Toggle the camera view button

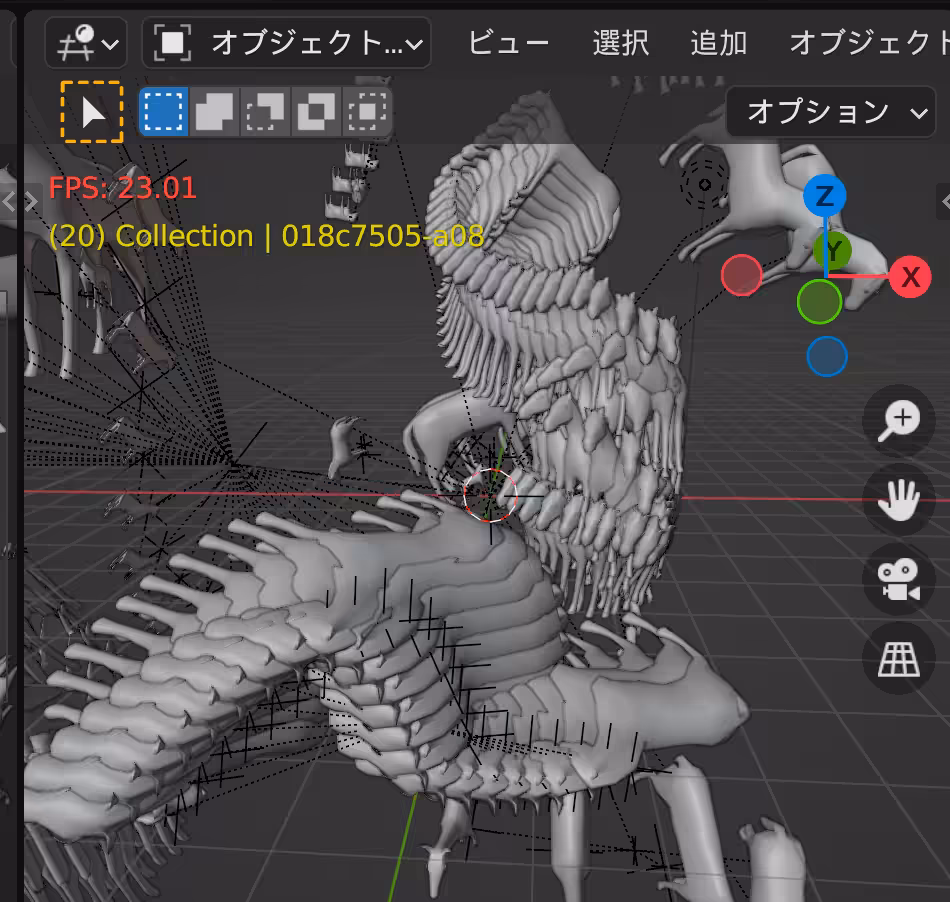point(899,579)
